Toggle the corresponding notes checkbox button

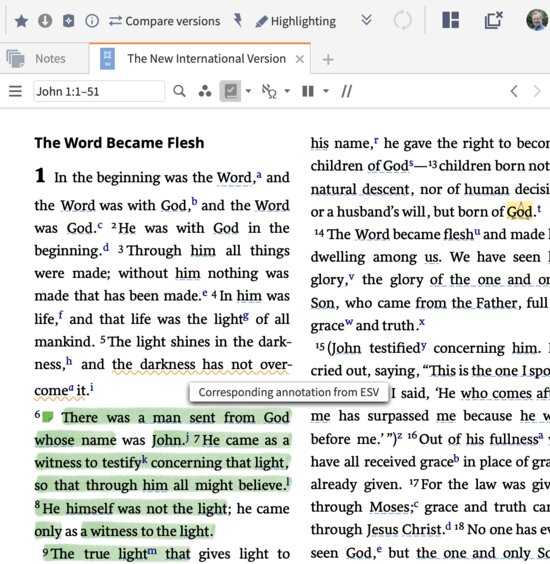[230, 91]
